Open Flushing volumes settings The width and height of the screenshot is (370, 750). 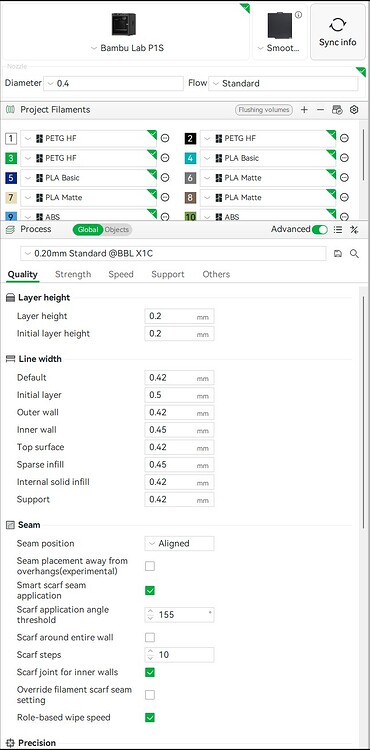tap(263, 110)
